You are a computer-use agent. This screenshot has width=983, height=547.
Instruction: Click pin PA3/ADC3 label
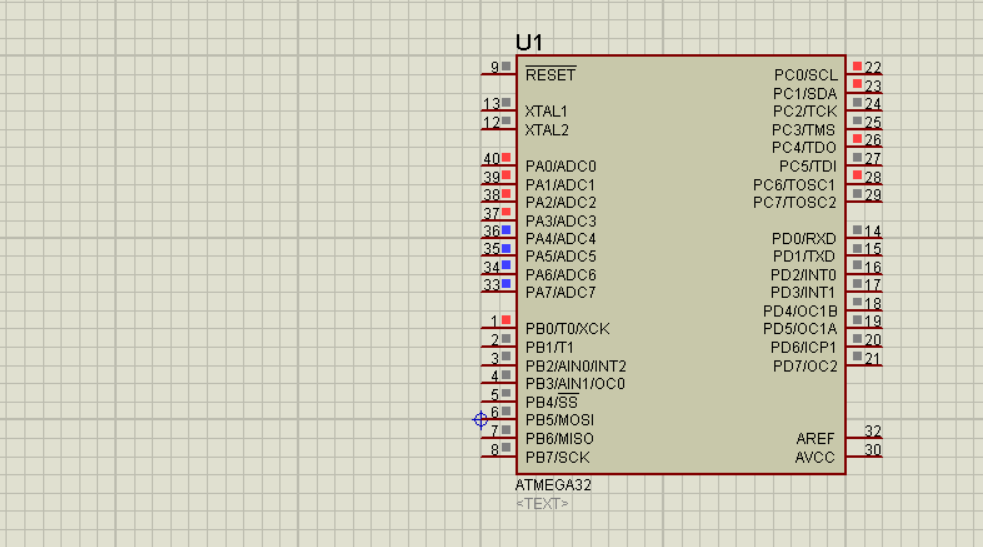point(560,221)
